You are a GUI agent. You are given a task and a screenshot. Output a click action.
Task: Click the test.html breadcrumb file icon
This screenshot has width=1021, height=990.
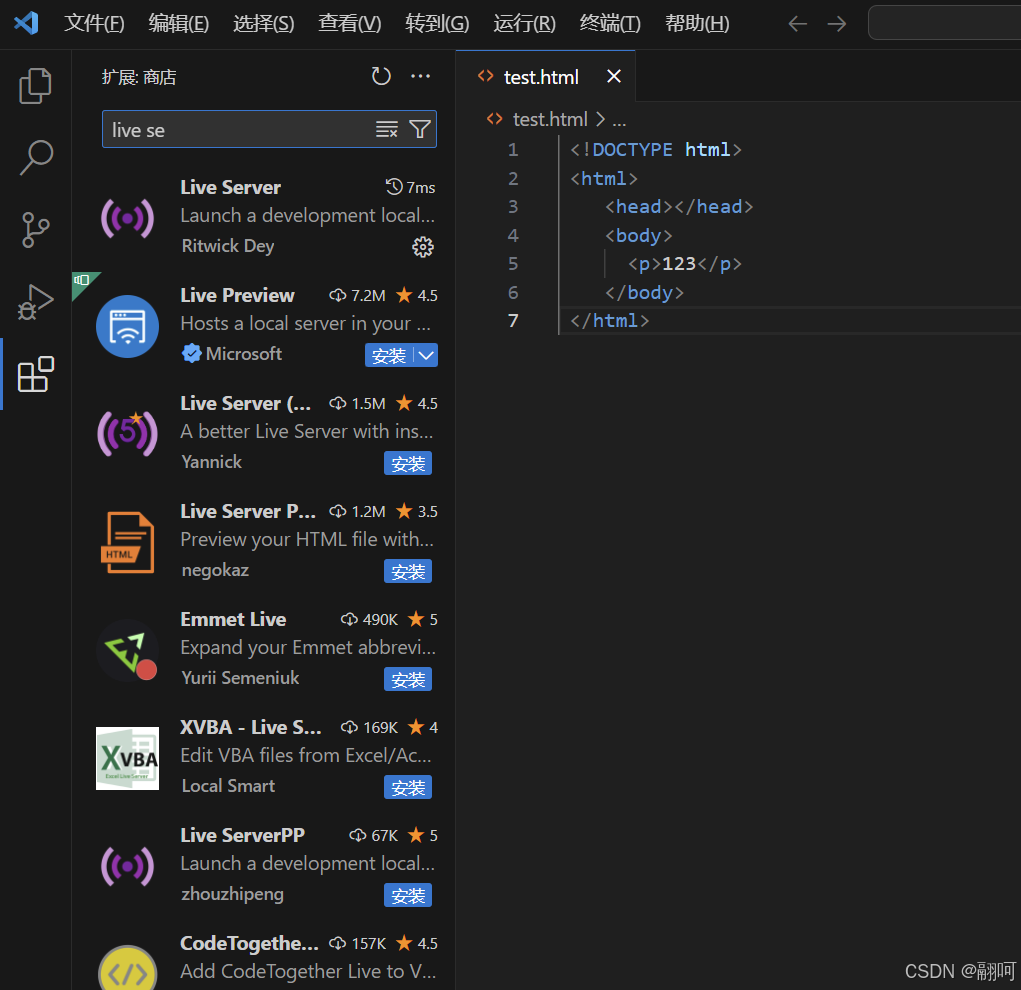pyautogui.click(x=495, y=119)
